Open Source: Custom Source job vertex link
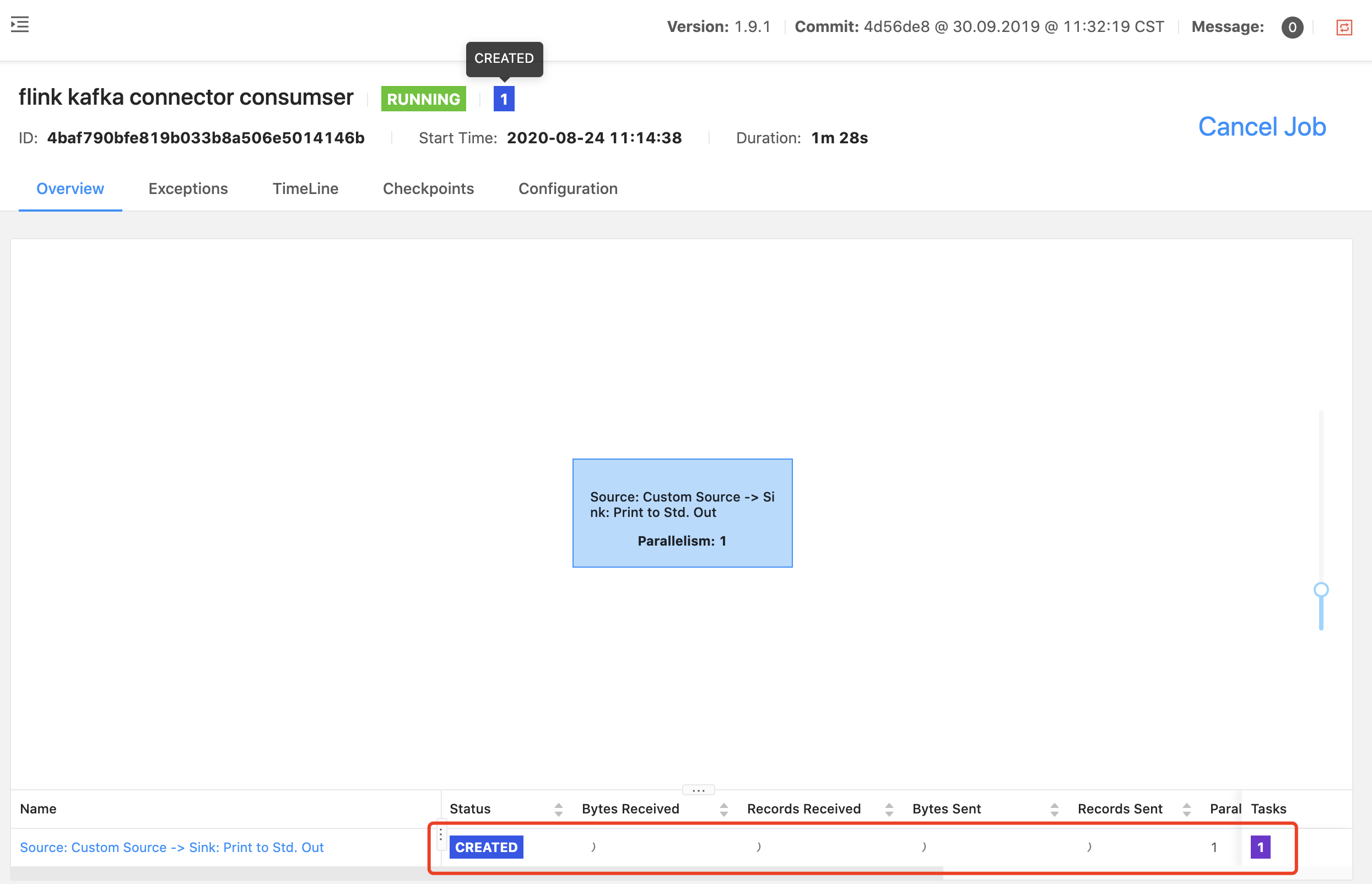This screenshot has height=884, width=1372. click(x=171, y=847)
